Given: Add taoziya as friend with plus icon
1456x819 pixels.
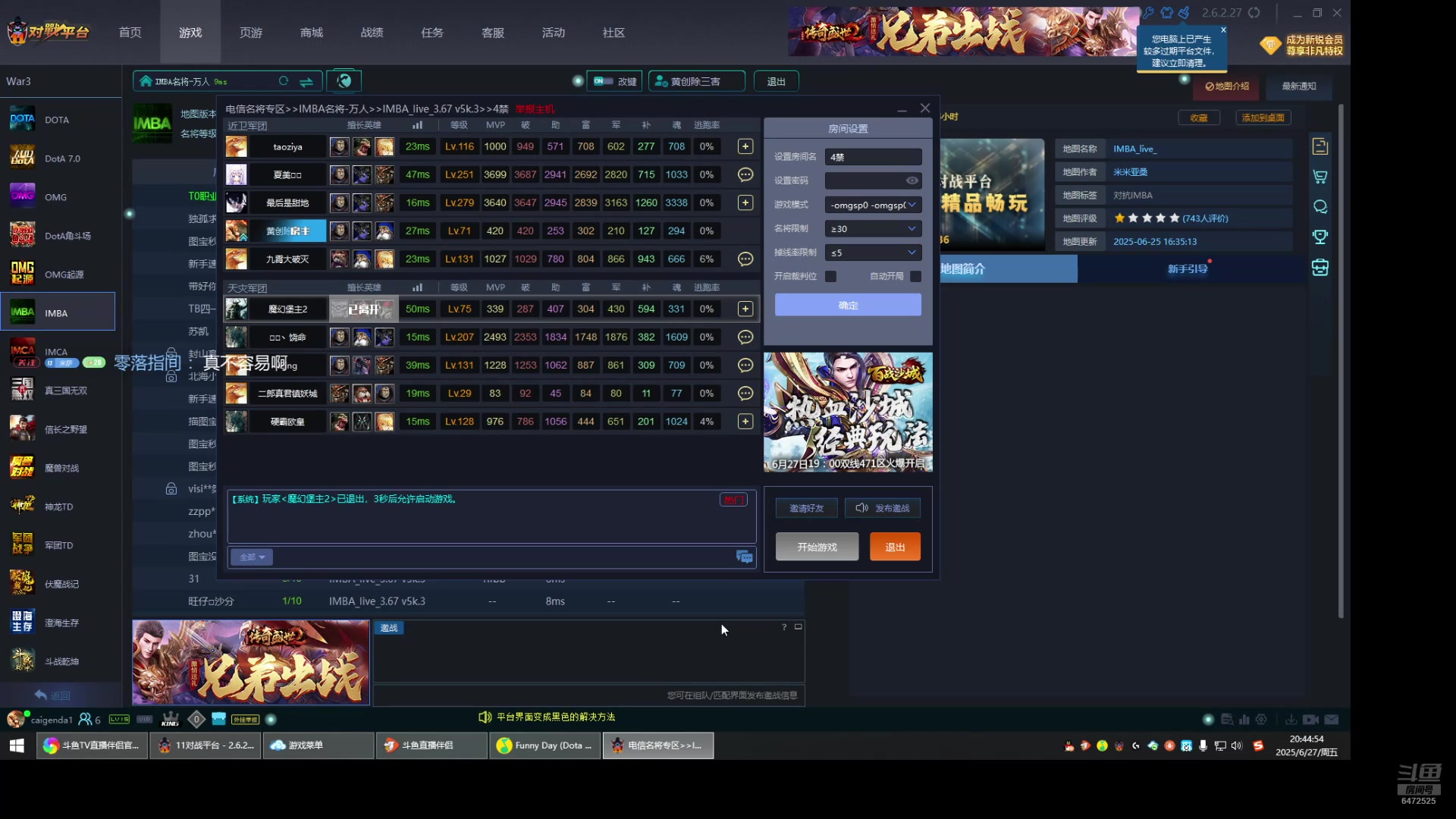Looking at the screenshot, I should click(x=745, y=146).
